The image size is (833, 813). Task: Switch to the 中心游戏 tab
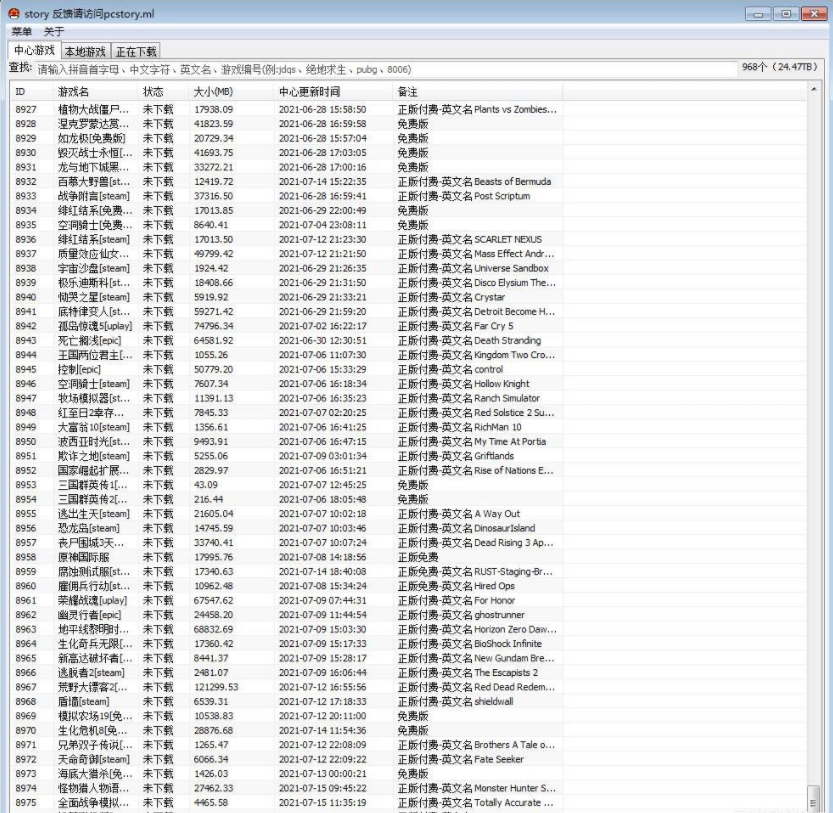click(x=35, y=50)
